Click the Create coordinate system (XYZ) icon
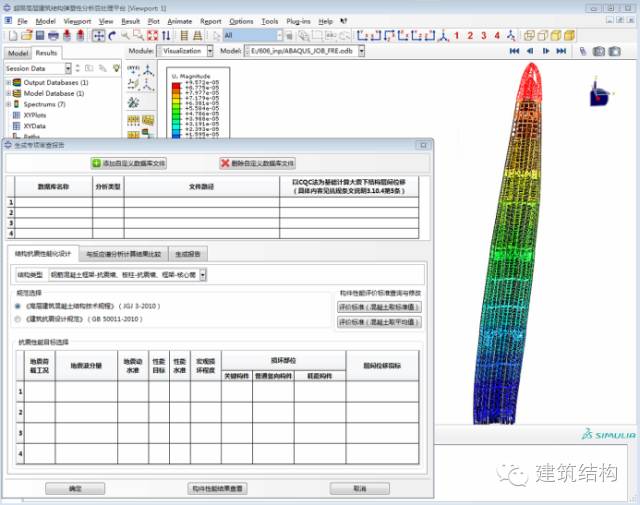The height and width of the screenshot is (505, 640). point(133,70)
